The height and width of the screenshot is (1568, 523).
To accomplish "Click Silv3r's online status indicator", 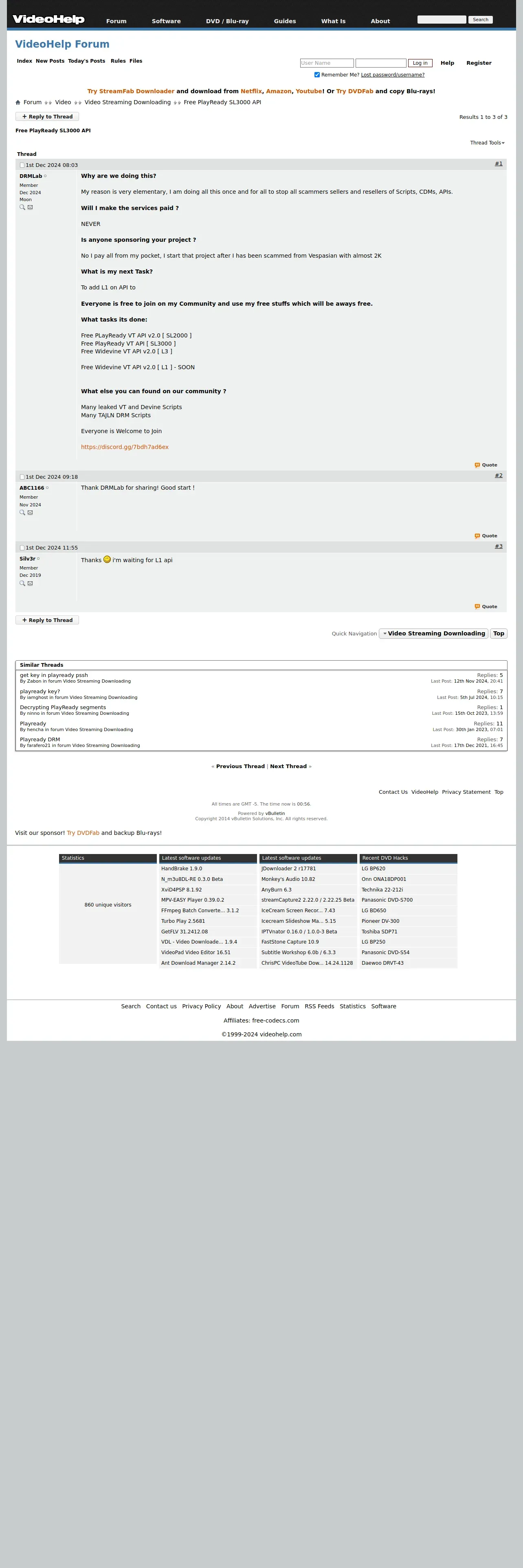I will (38, 558).
